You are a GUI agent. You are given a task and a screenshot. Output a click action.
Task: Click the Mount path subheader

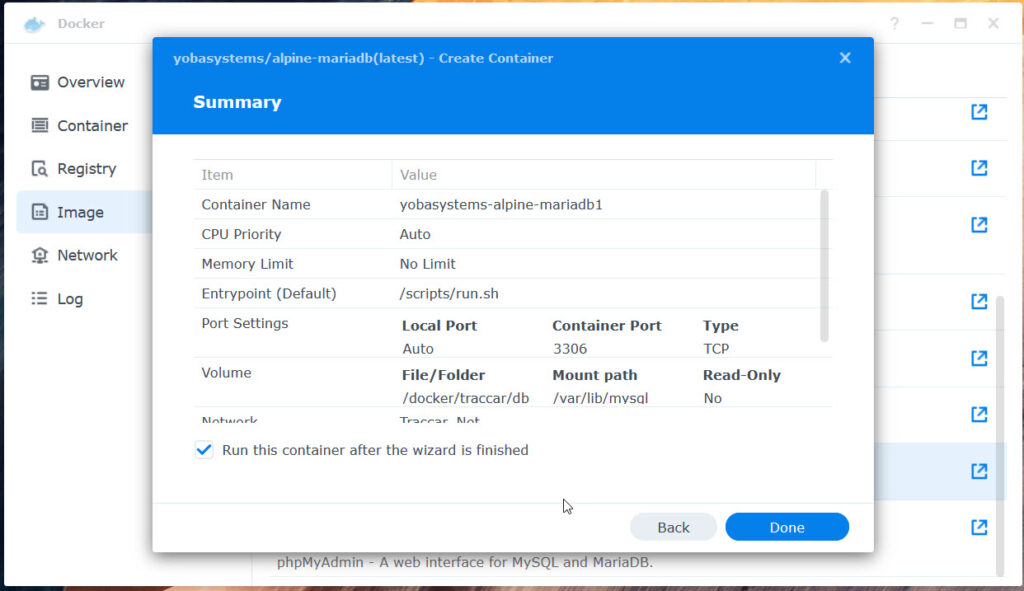595,375
